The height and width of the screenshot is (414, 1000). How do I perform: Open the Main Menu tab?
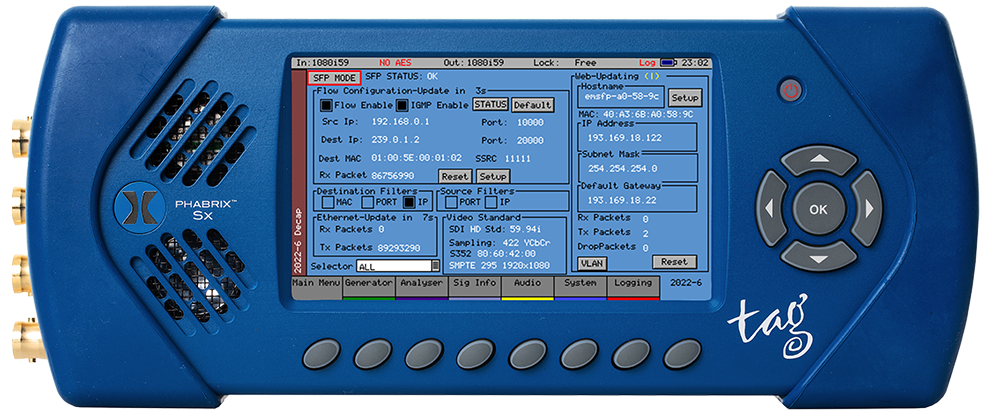pos(316,286)
